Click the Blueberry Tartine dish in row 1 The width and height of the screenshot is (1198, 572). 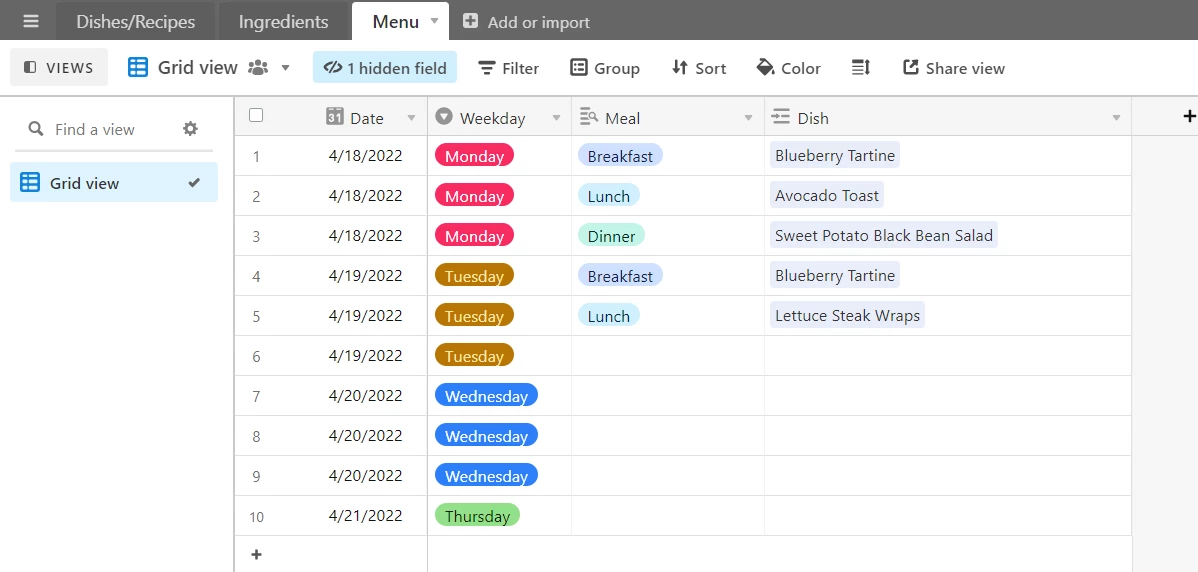835,155
